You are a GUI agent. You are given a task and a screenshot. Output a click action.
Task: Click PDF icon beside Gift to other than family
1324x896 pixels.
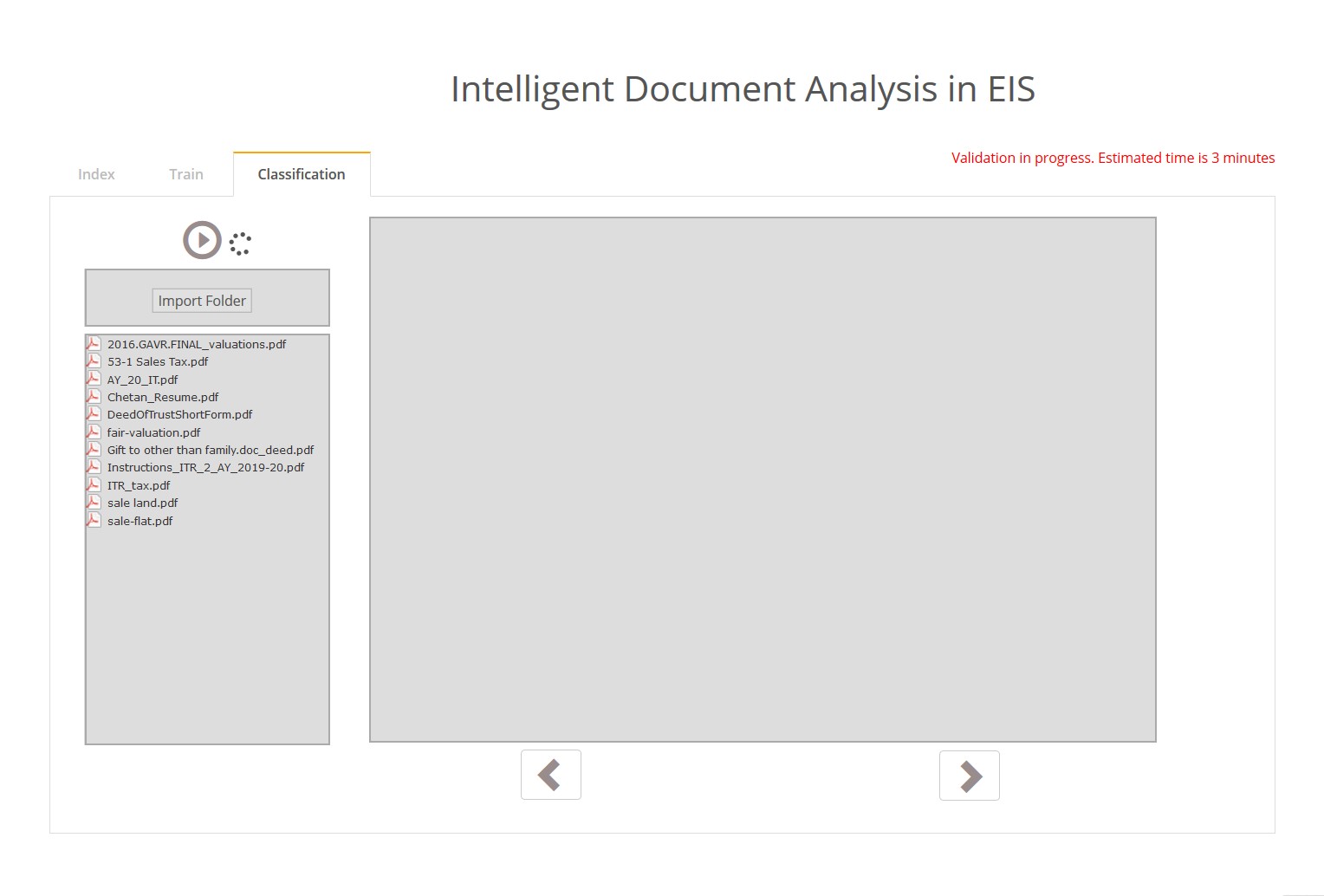[94, 449]
